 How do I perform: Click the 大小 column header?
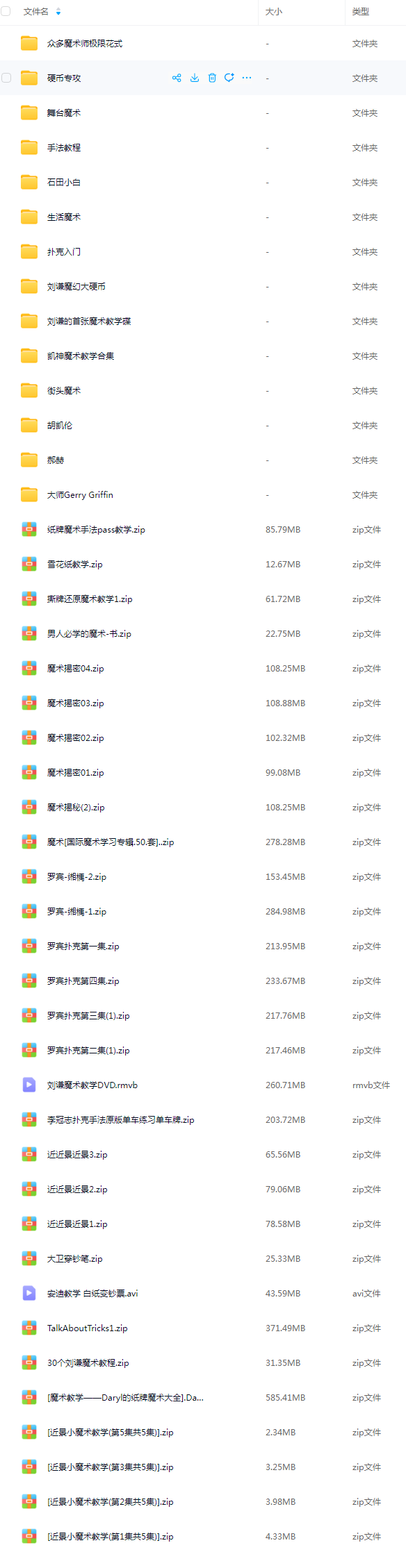(x=274, y=12)
